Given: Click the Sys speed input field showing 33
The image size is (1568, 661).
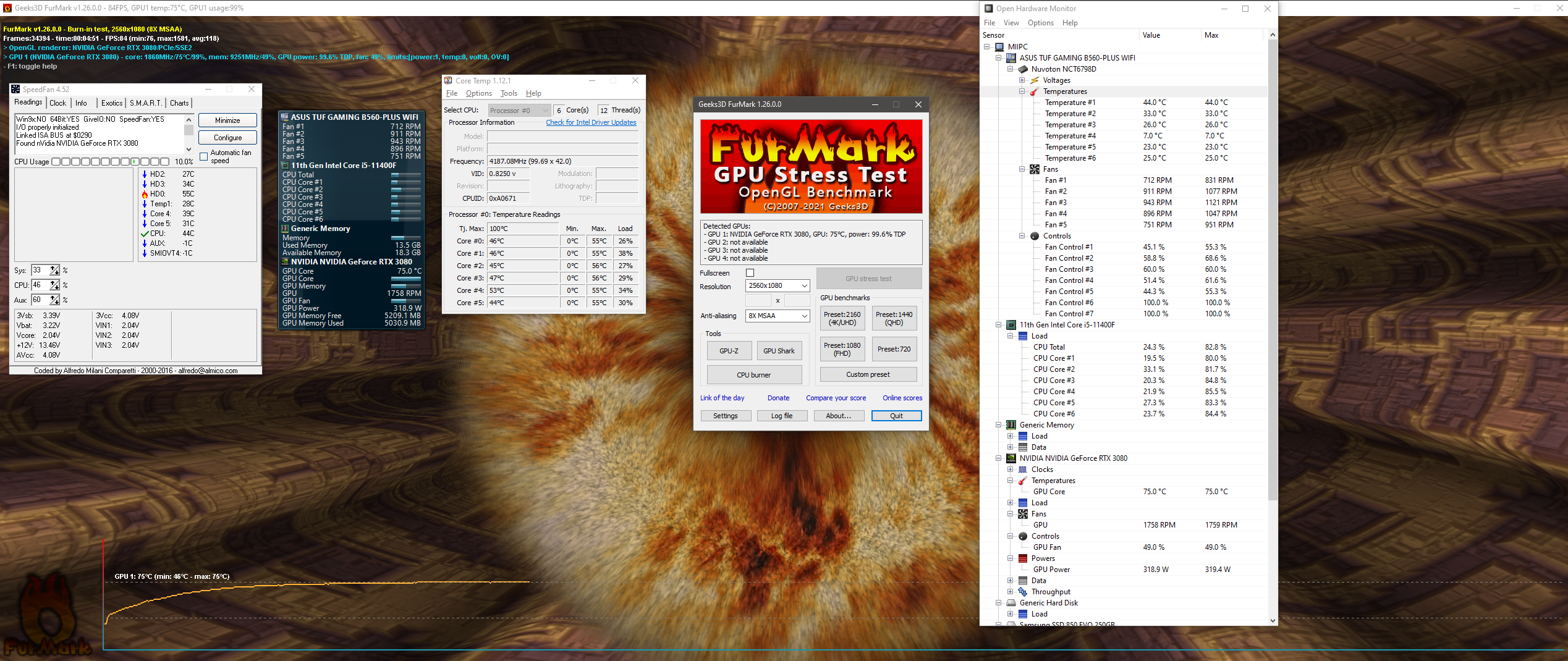Looking at the screenshot, I should tap(41, 271).
